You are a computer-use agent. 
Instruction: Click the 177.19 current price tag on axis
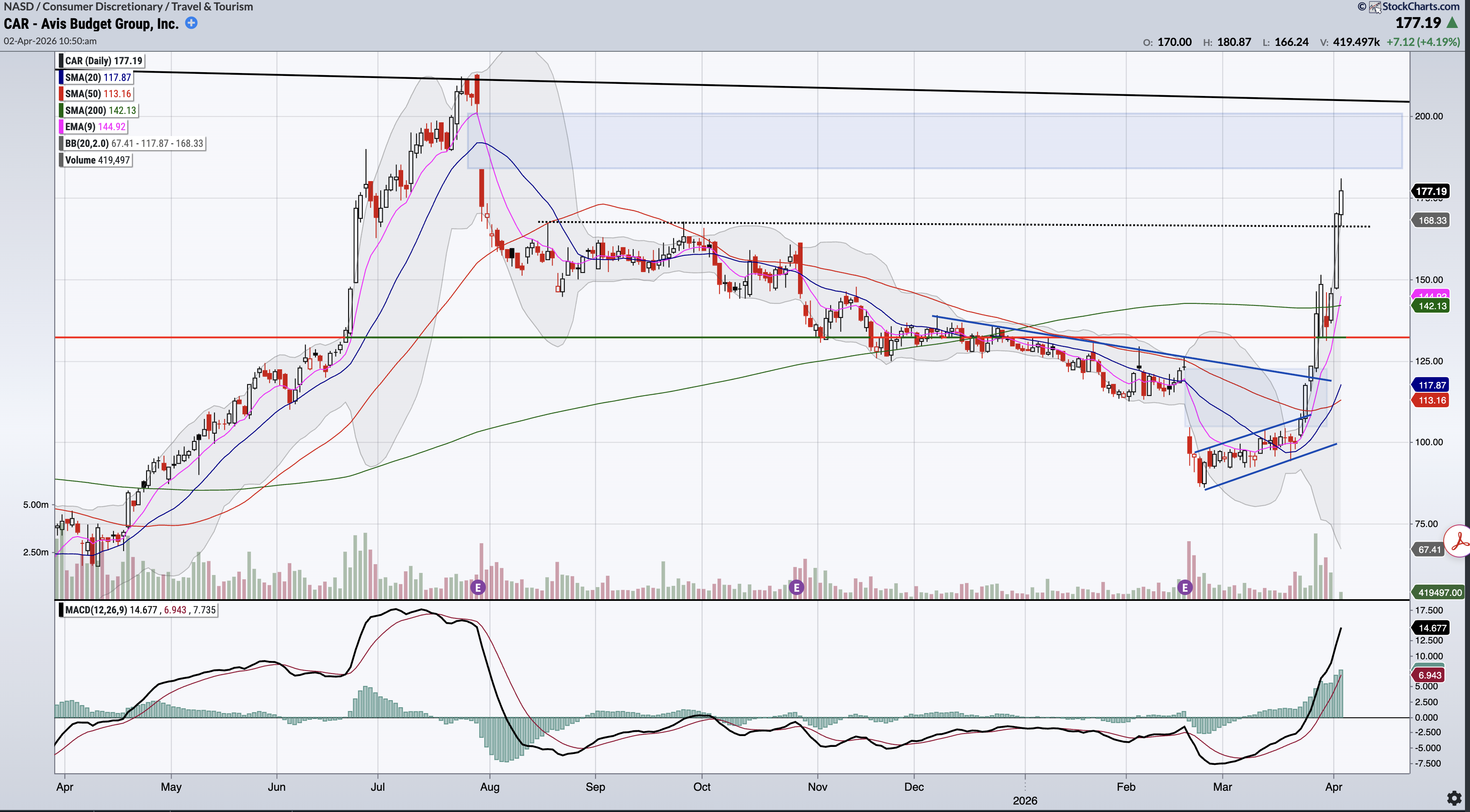[x=1431, y=191]
